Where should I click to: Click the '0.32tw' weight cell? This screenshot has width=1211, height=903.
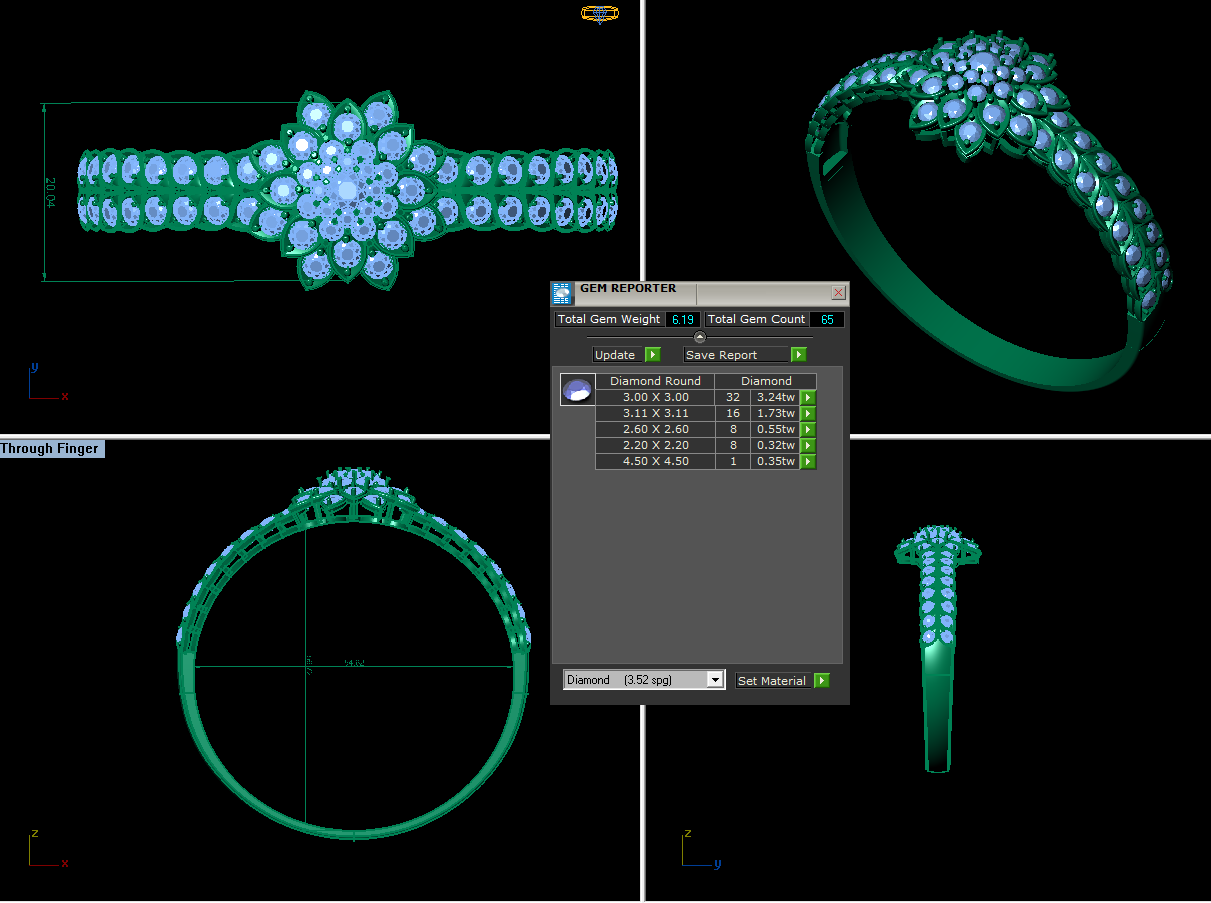[776, 445]
